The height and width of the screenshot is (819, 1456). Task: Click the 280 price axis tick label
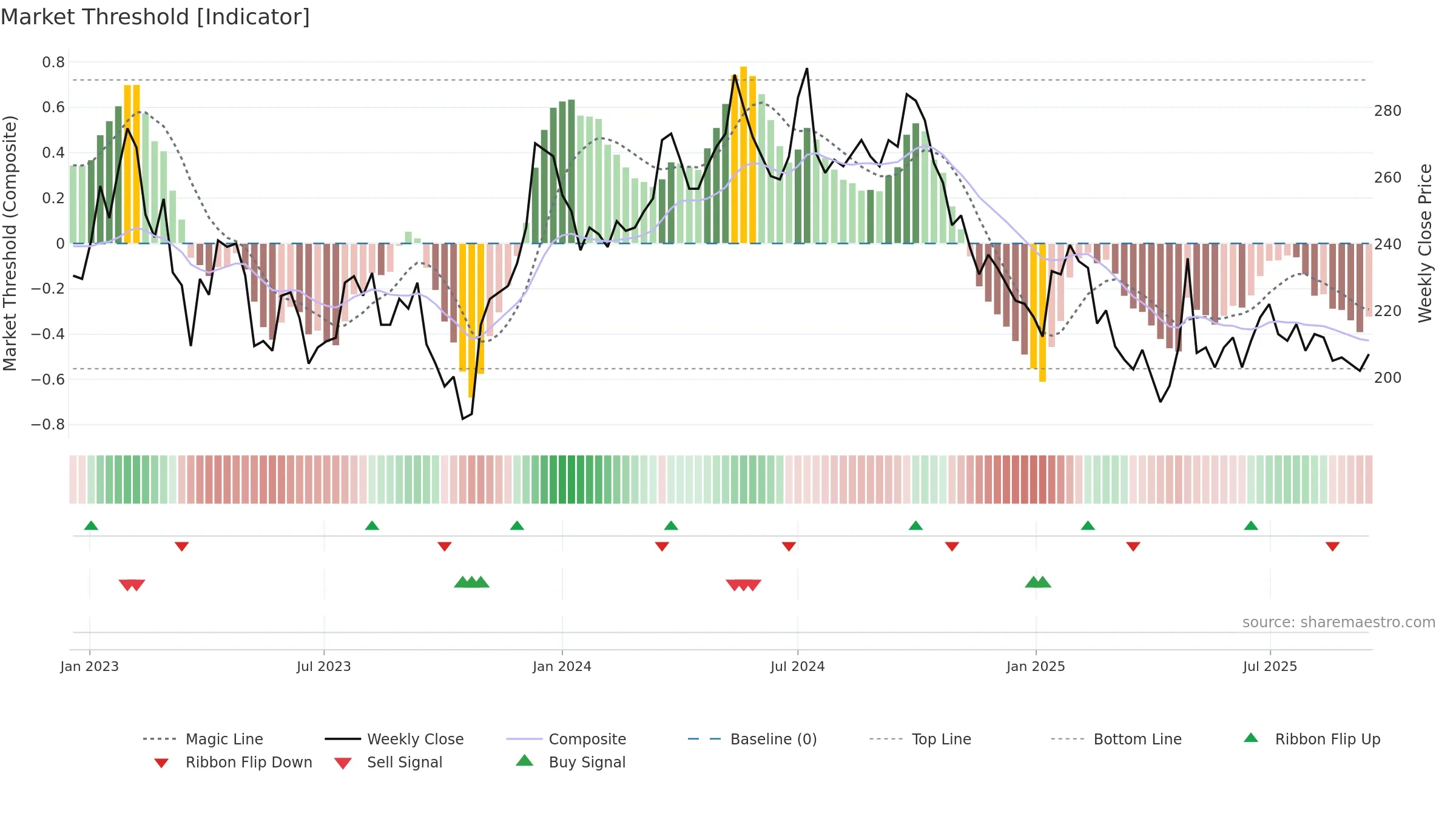click(x=1388, y=110)
